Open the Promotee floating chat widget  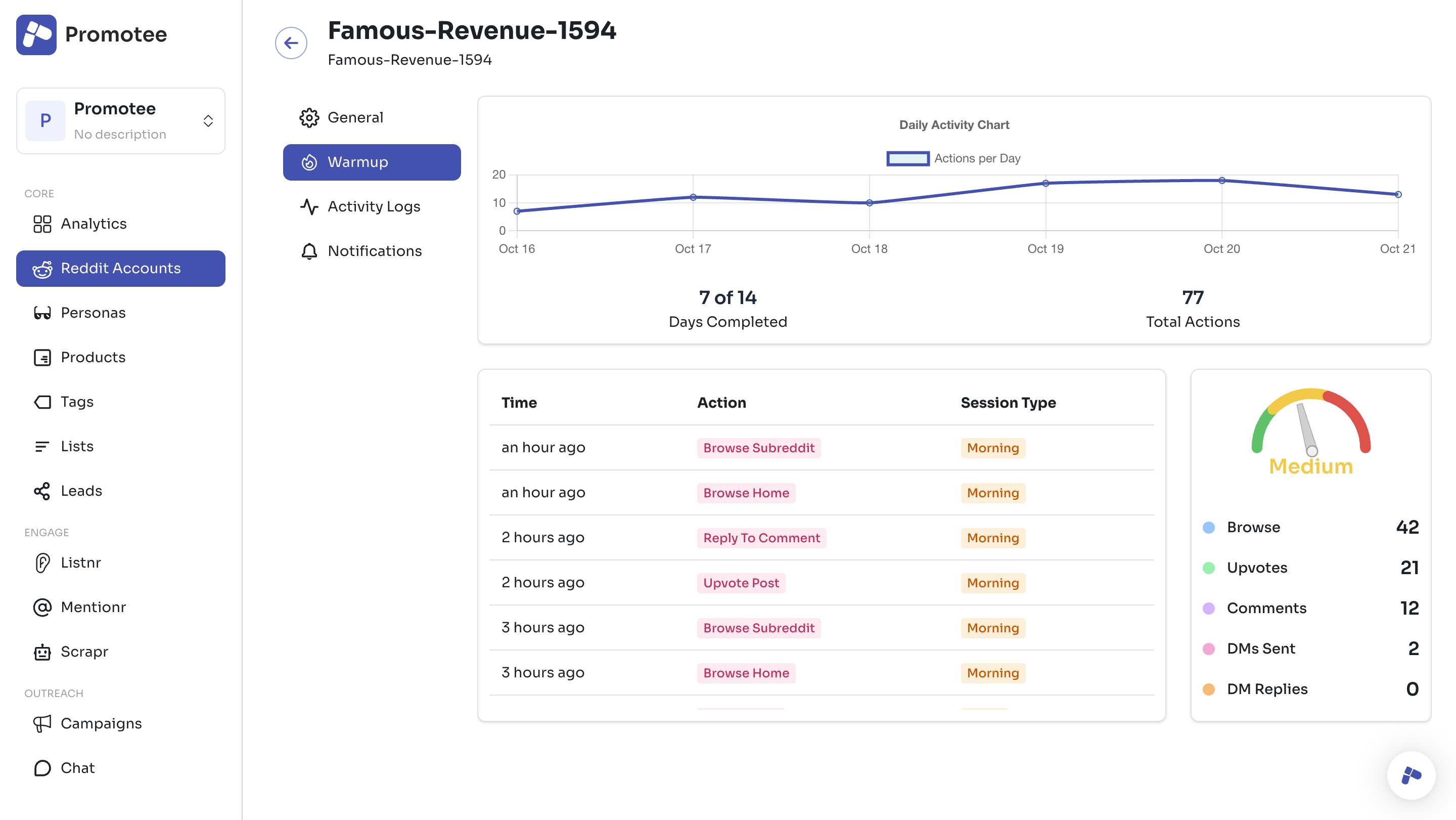click(1411, 775)
